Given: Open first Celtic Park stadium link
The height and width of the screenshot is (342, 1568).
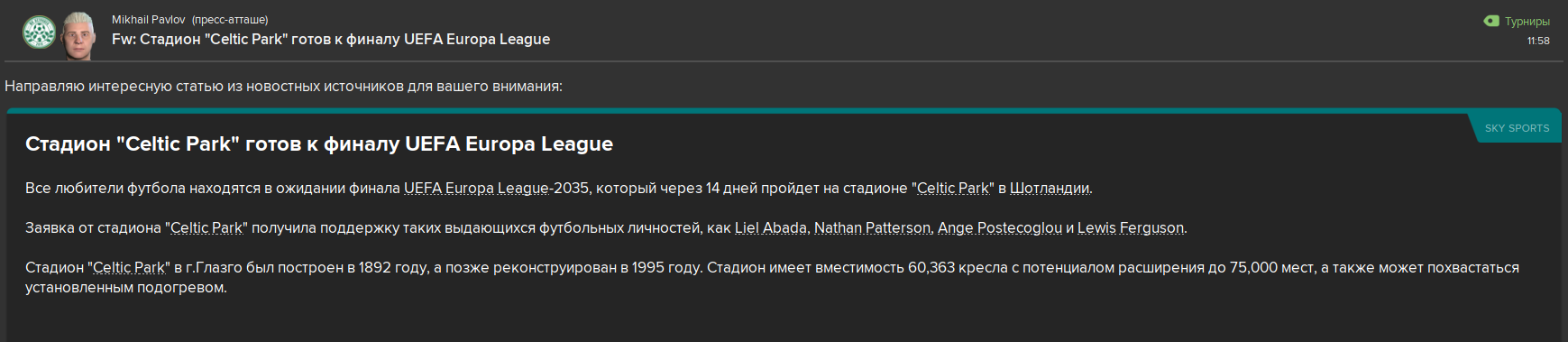Looking at the screenshot, I should point(953,189).
